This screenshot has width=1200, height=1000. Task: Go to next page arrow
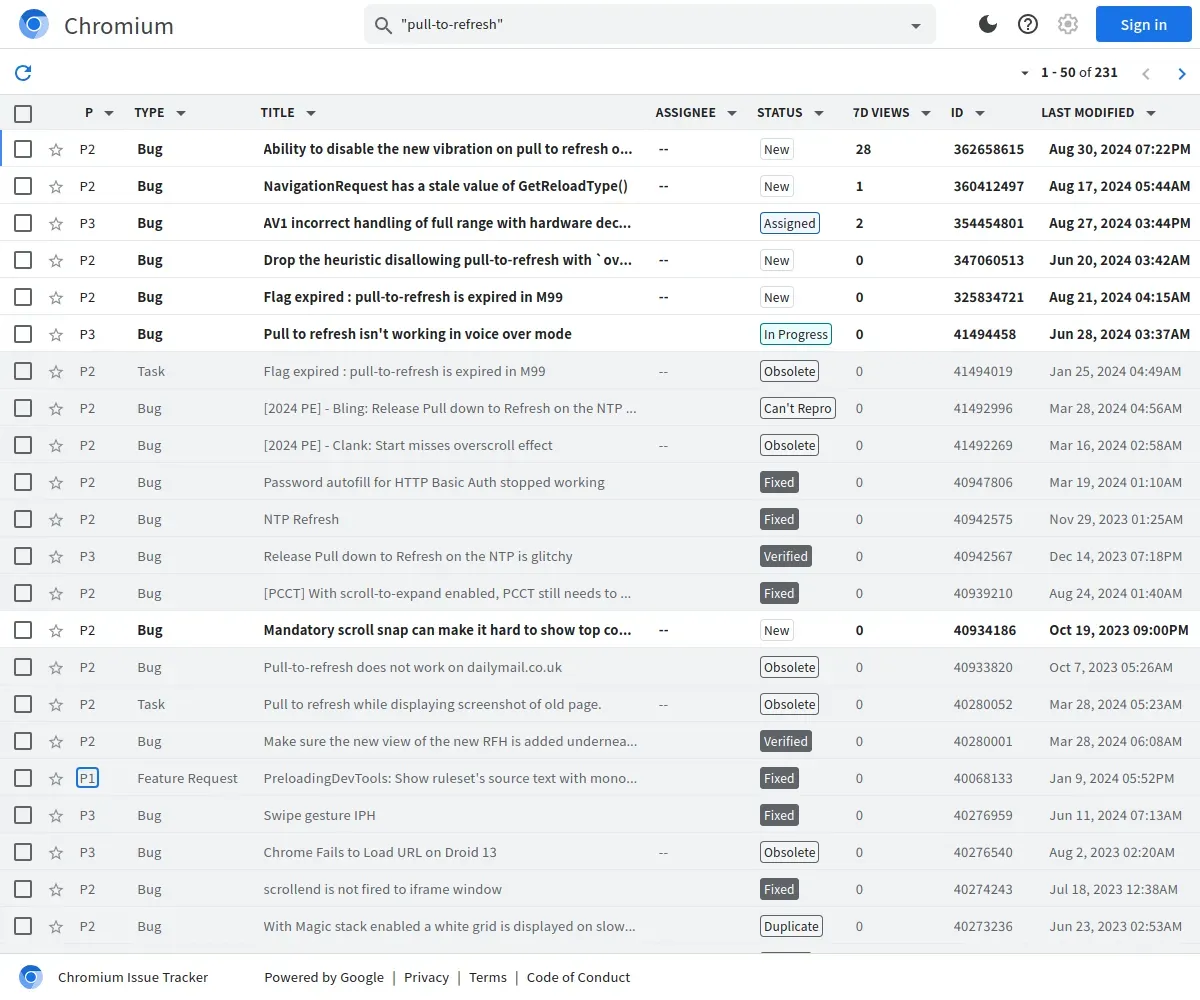(x=1182, y=73)
